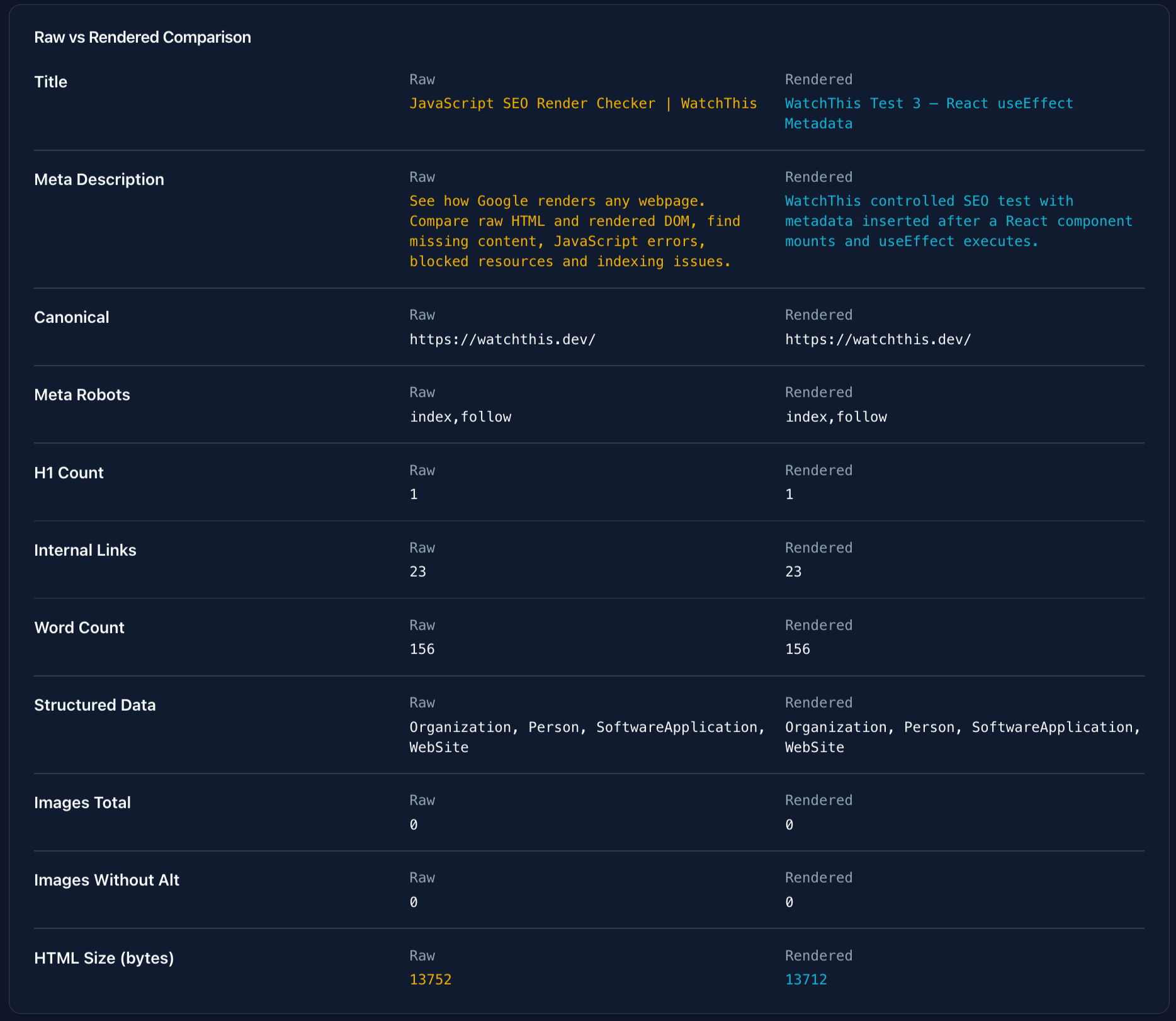
Task: Click the 'Rendered' label in the Title row
Action: (818, 79)
